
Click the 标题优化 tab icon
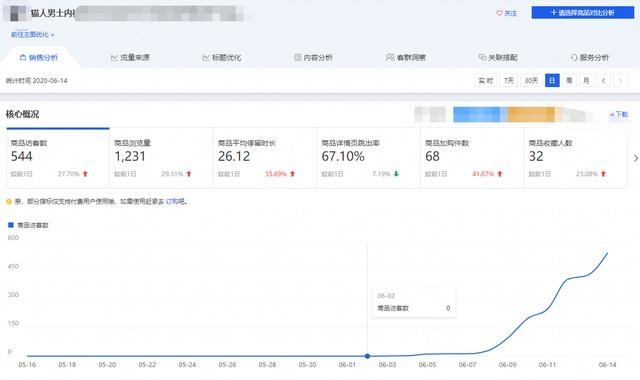coord(206,58)
